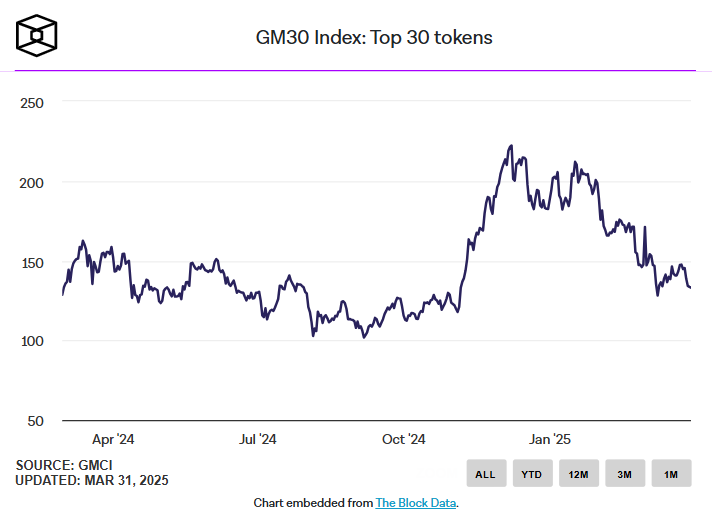
Task: Choose the 3M range button
Action: (623, 473)
